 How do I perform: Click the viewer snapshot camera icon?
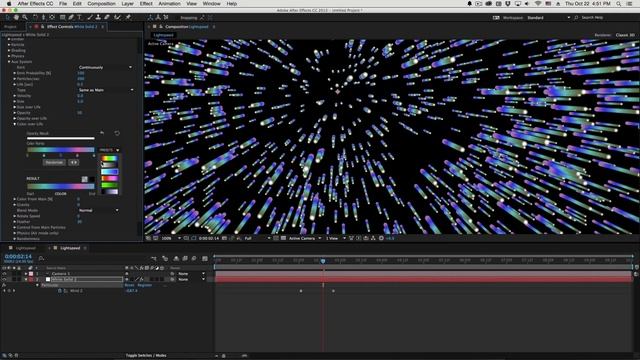tap(224, 238)
